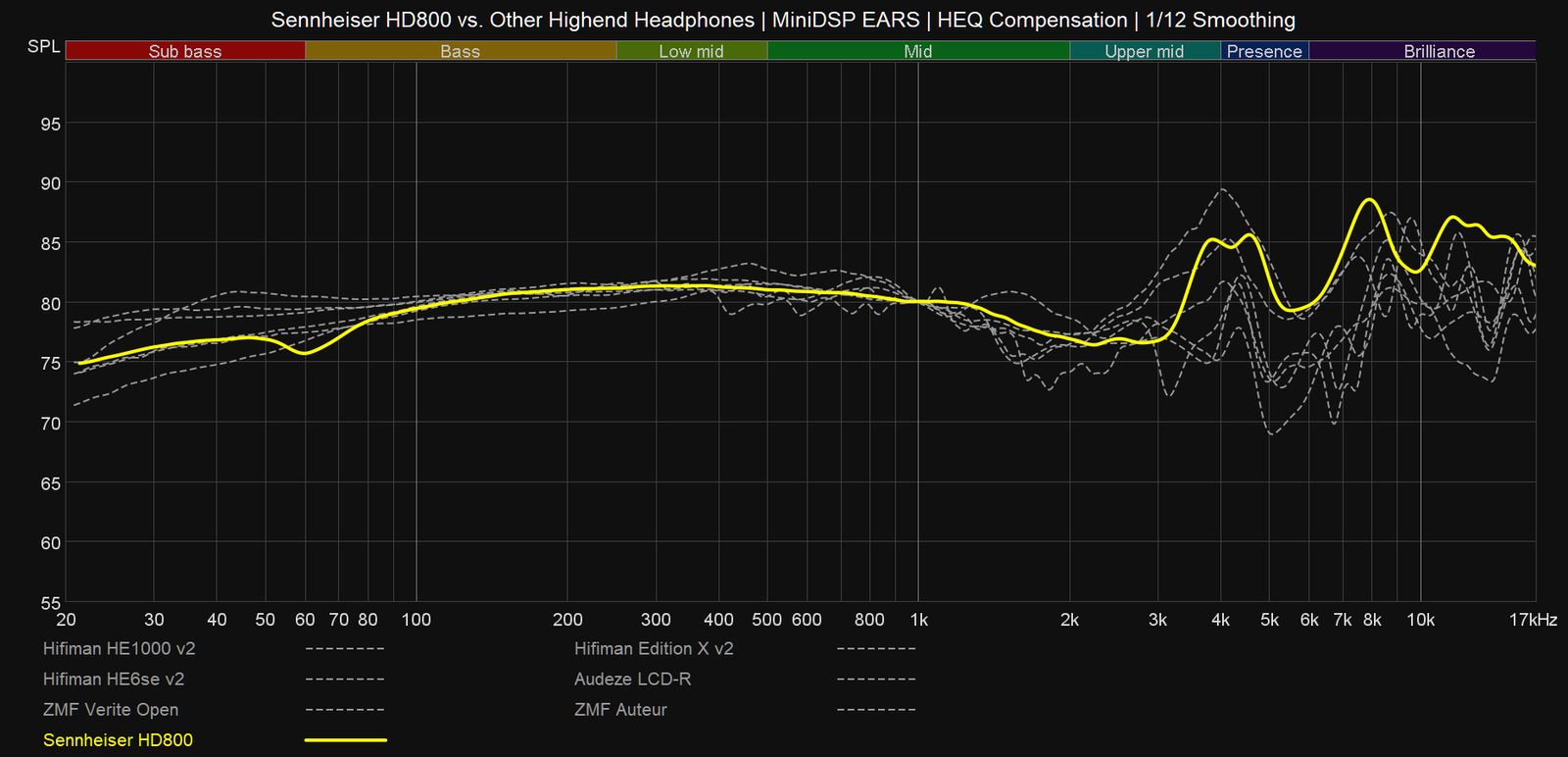Click the yellow HD800 legend line sample
1568x757 pixels.
[x=345, y=740]
